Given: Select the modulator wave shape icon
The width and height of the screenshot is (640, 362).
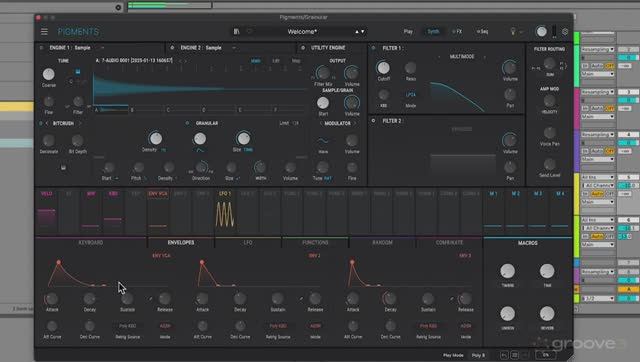Looking at the screenshot, I should 323,141.
